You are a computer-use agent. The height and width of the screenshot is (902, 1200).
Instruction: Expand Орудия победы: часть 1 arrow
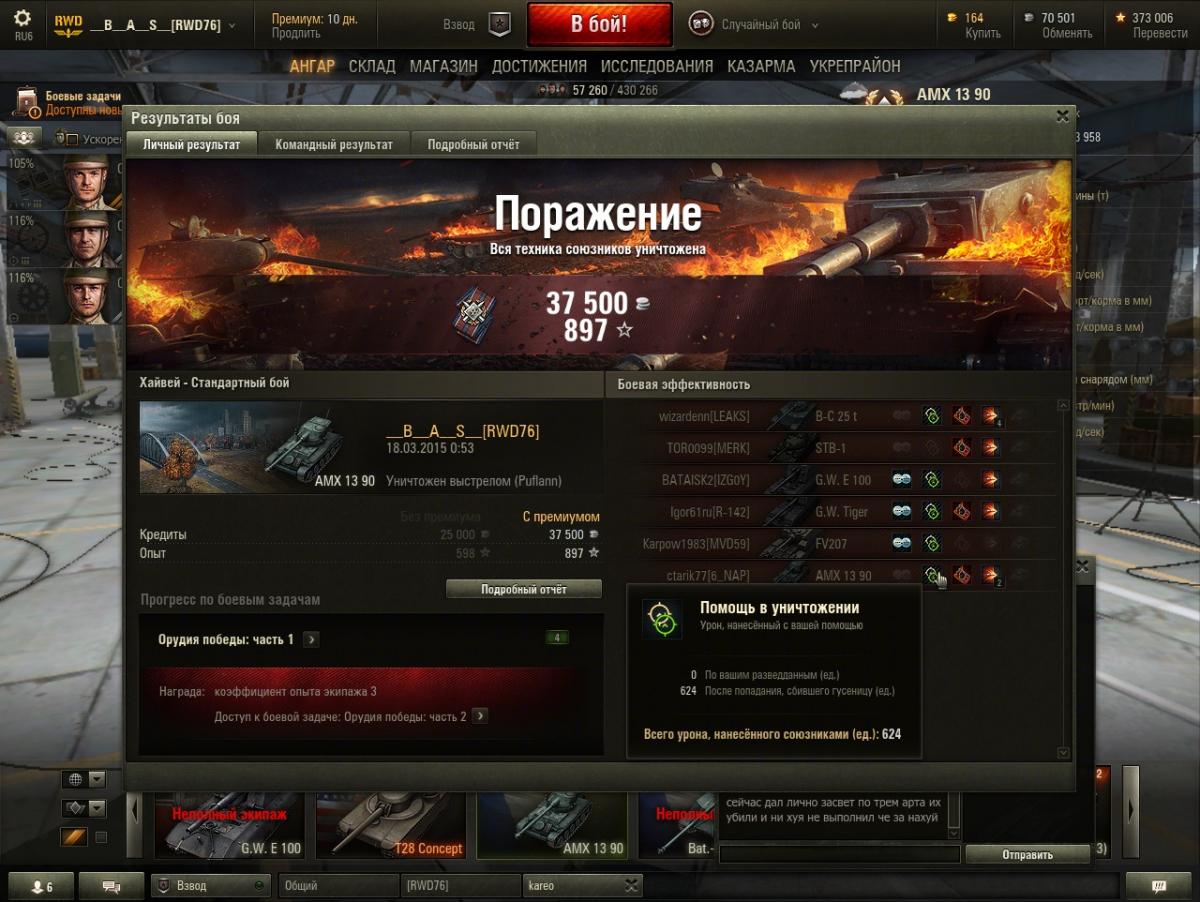click(x=311, y=639)
